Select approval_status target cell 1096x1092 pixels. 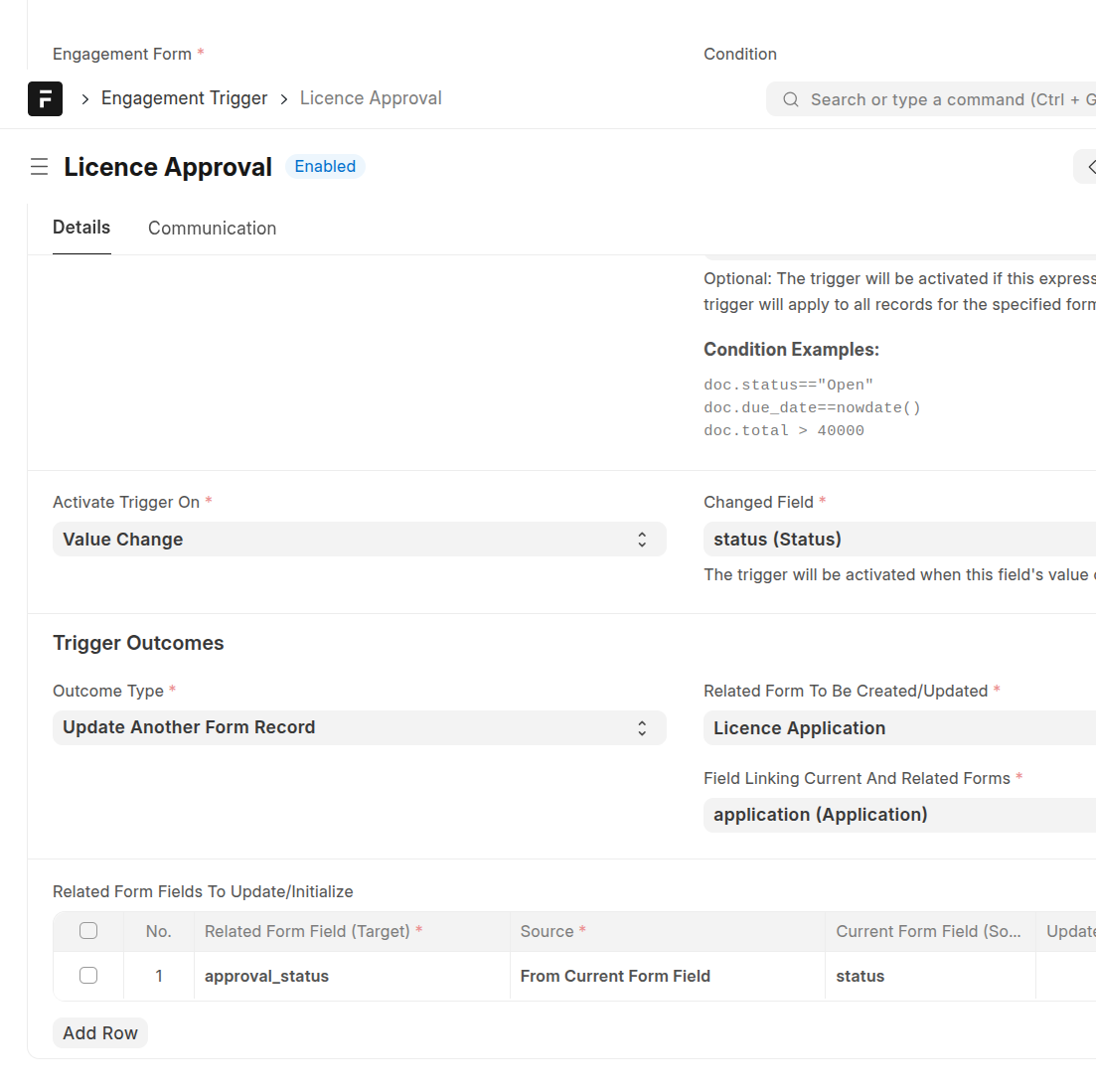coord(353,976)
